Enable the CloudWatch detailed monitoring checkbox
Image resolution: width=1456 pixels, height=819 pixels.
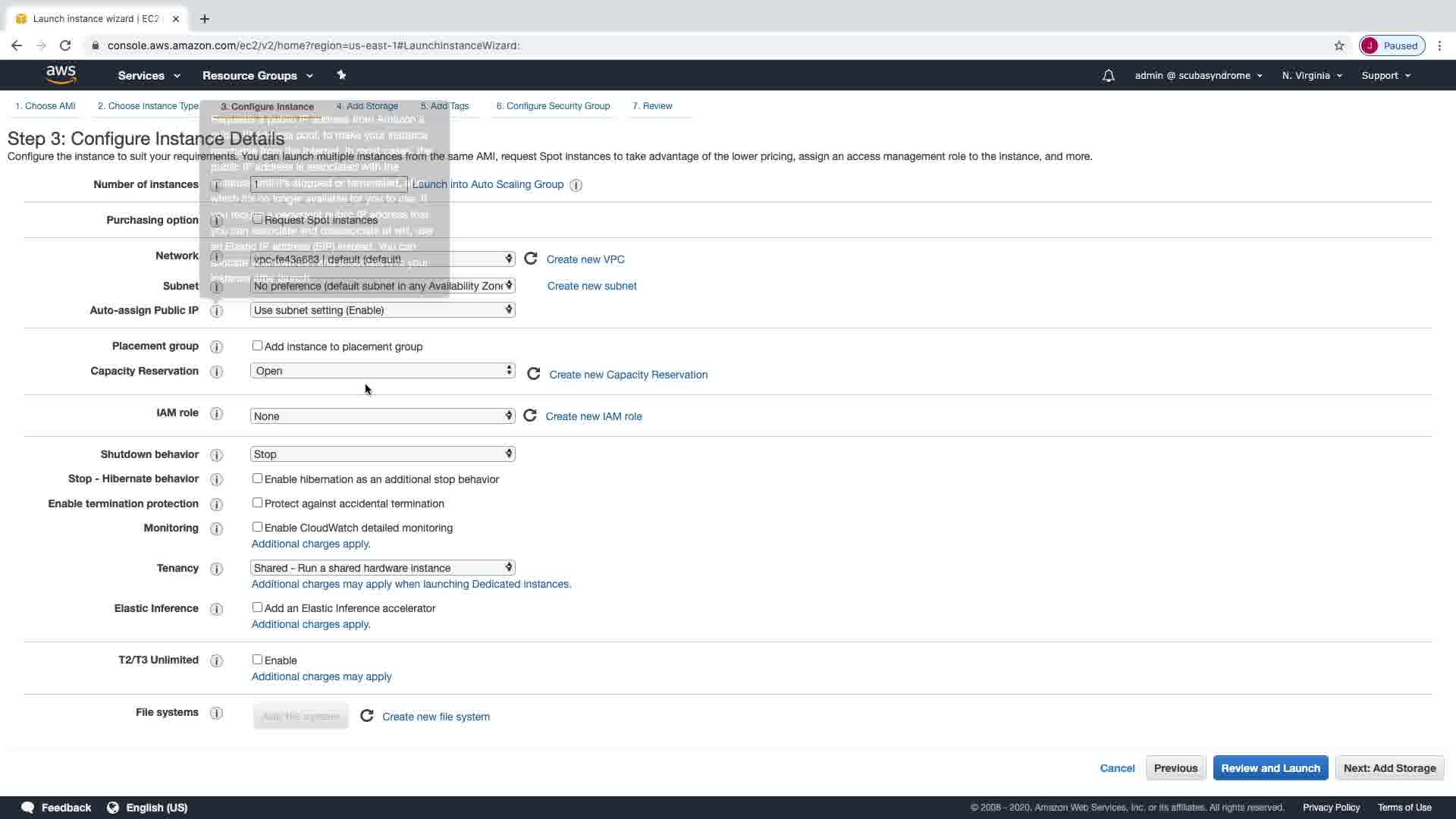(258, 527)
